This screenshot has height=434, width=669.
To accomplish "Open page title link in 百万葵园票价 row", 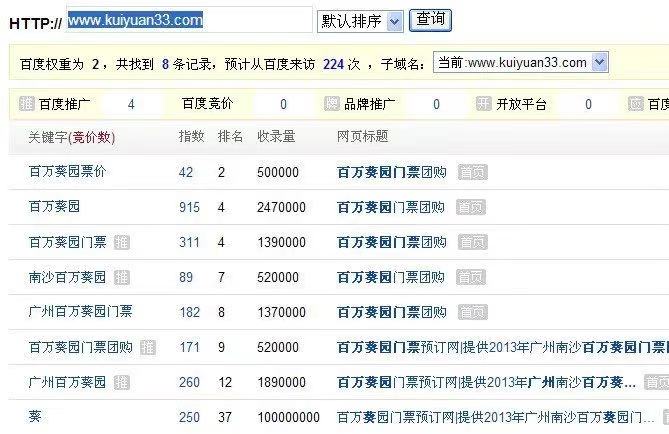I will tap(392, 172).
